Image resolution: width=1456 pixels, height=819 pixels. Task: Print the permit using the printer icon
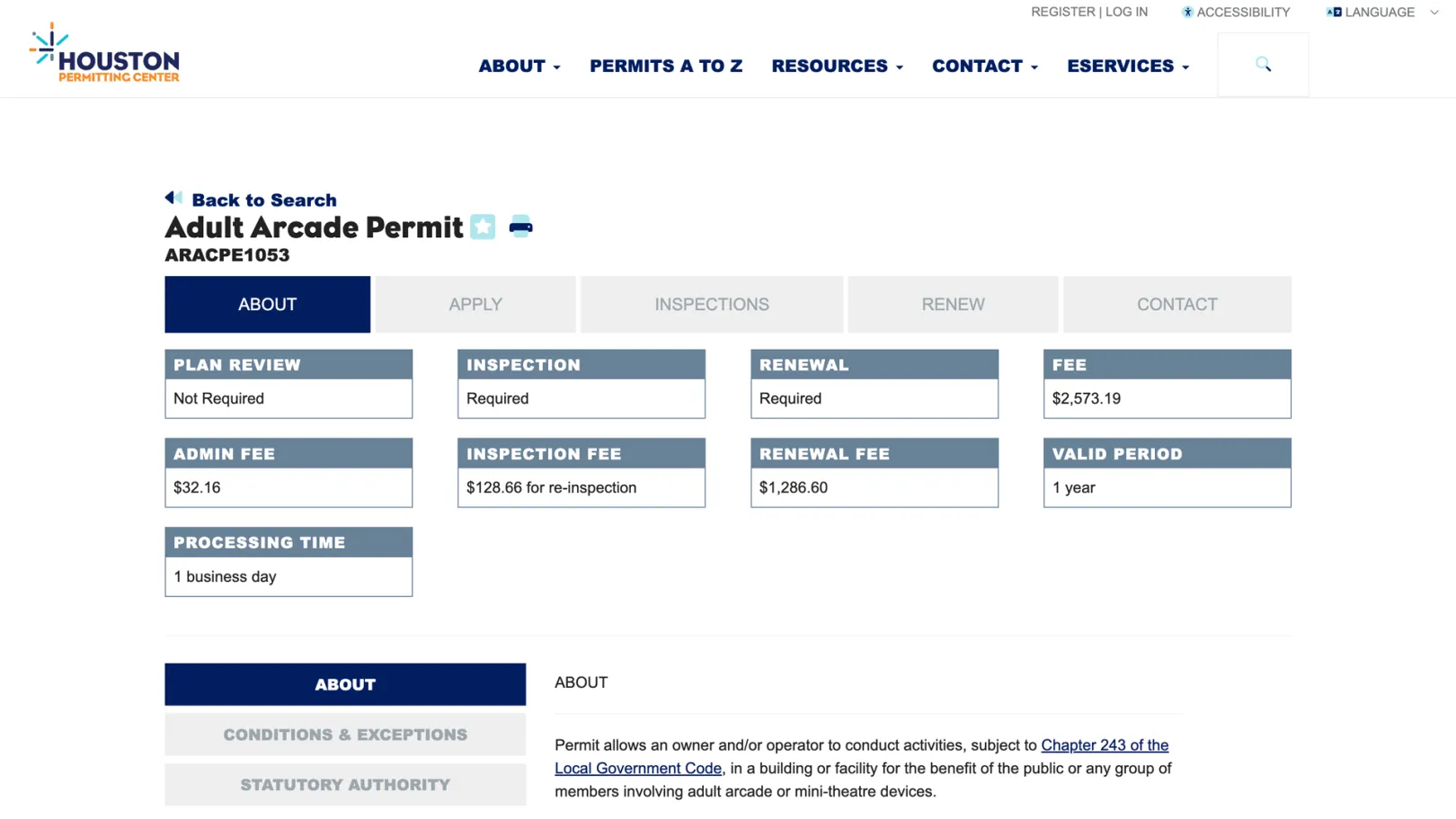(520, 227)
